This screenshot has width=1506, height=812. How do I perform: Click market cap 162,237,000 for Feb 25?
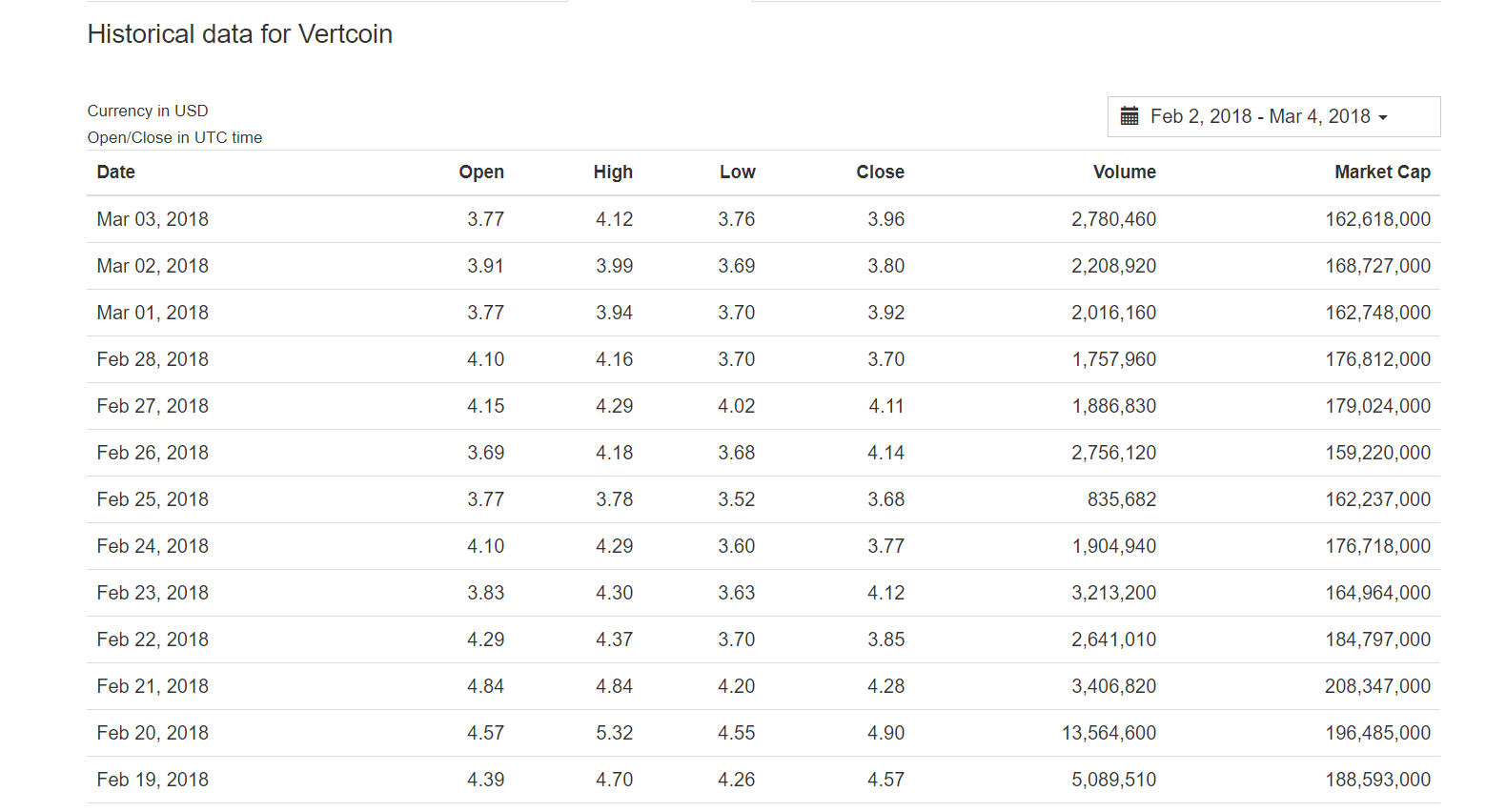1377,499
